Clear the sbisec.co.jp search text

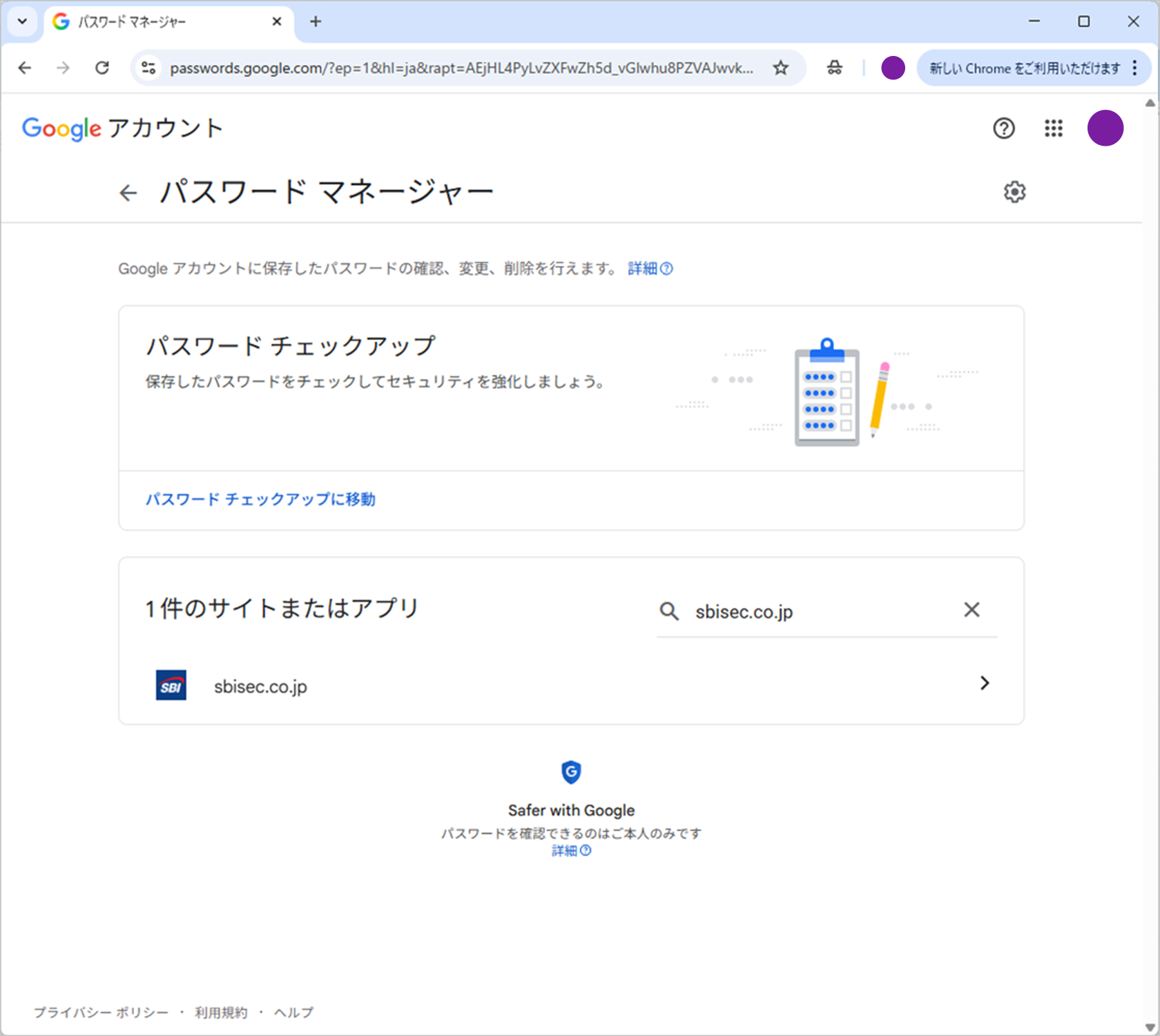971,610
